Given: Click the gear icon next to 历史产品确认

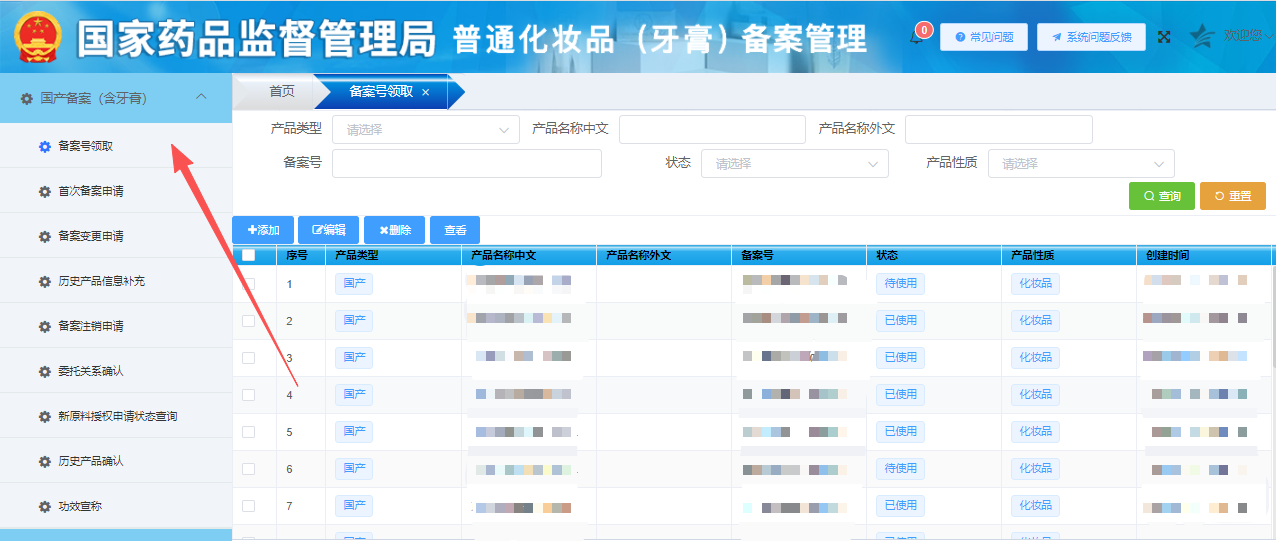Looking at the screenshot, I should [44, 461].
